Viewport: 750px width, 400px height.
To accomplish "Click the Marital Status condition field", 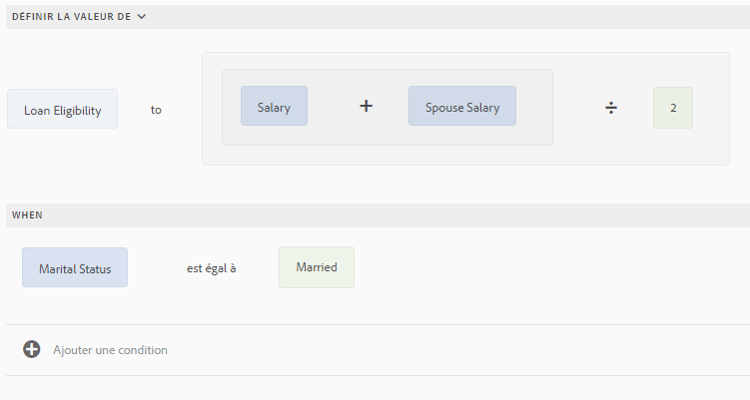I will (x=75, y=268).
